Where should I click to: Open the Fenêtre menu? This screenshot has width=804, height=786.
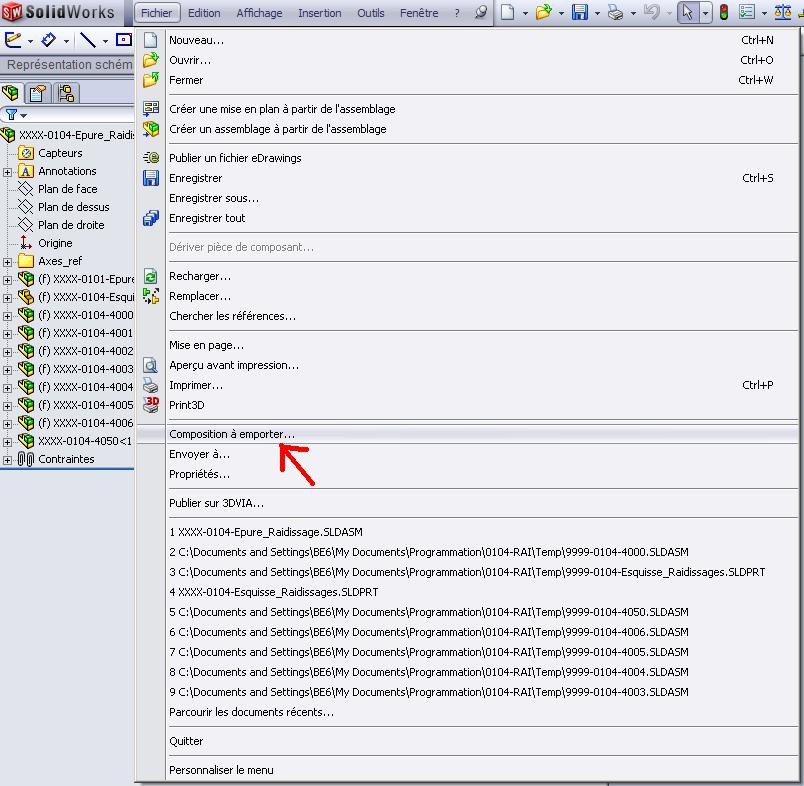click(419, 13)
